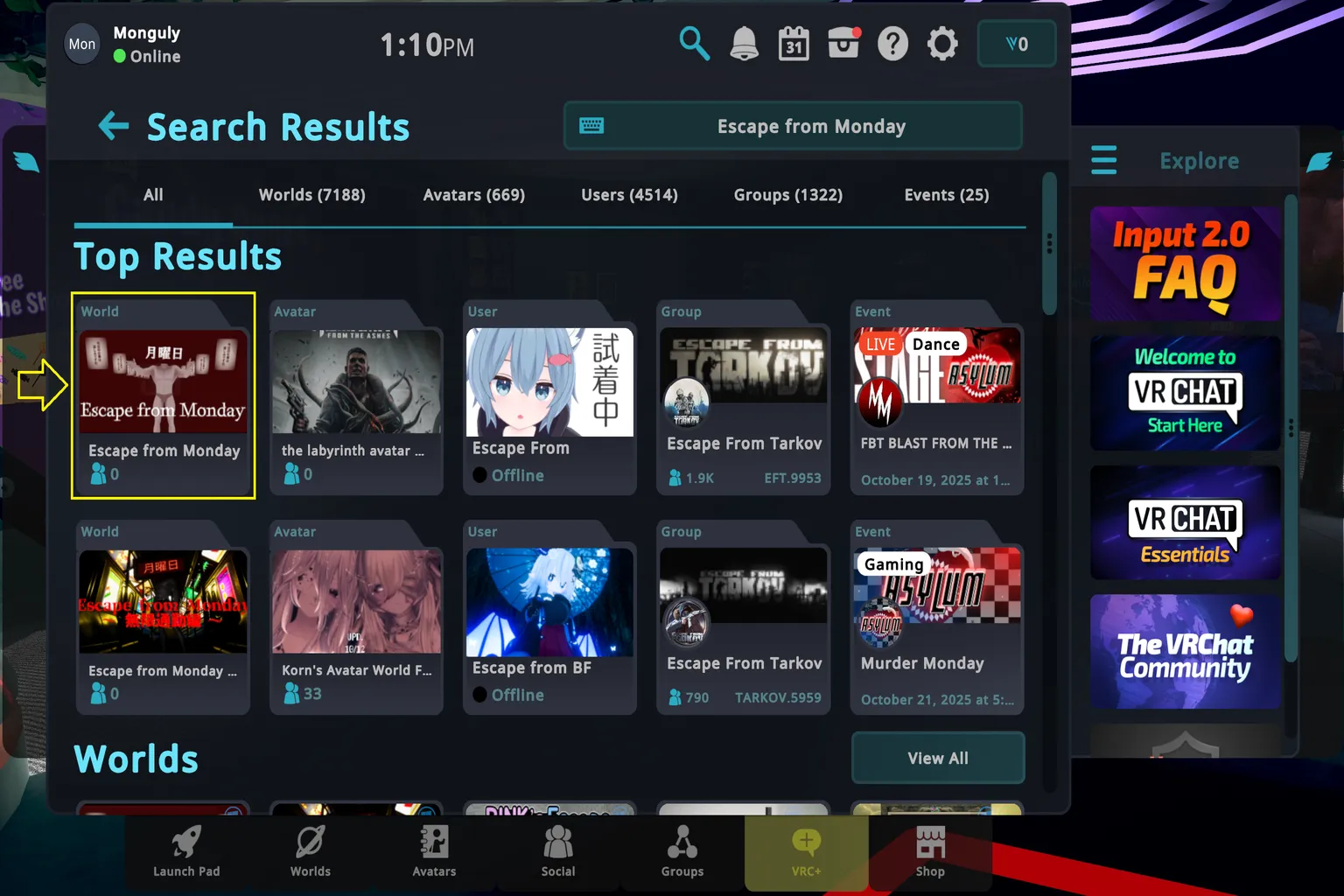Click View All for Worlds
Image resolution: width=1344 pixels, height=896 pixels.
(x=938, y=758)
